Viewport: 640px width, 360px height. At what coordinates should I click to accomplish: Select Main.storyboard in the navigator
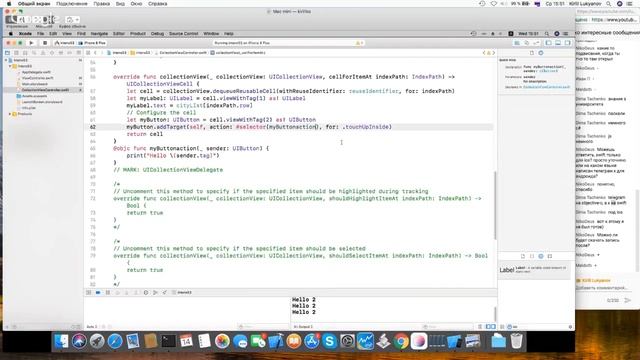point(34,84)
